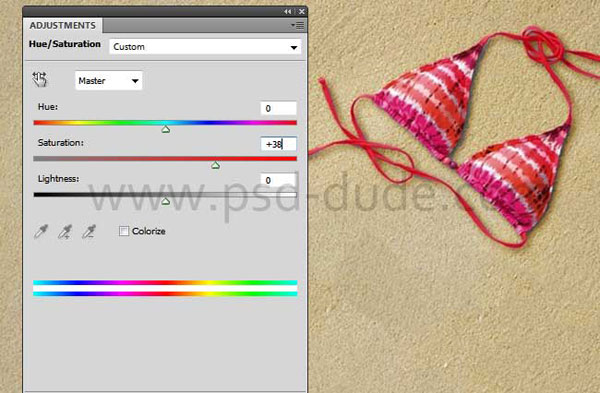This screenshot has width=600, height=393.
Task: Click the Saturation slider handle
Action: click(215, 165)
